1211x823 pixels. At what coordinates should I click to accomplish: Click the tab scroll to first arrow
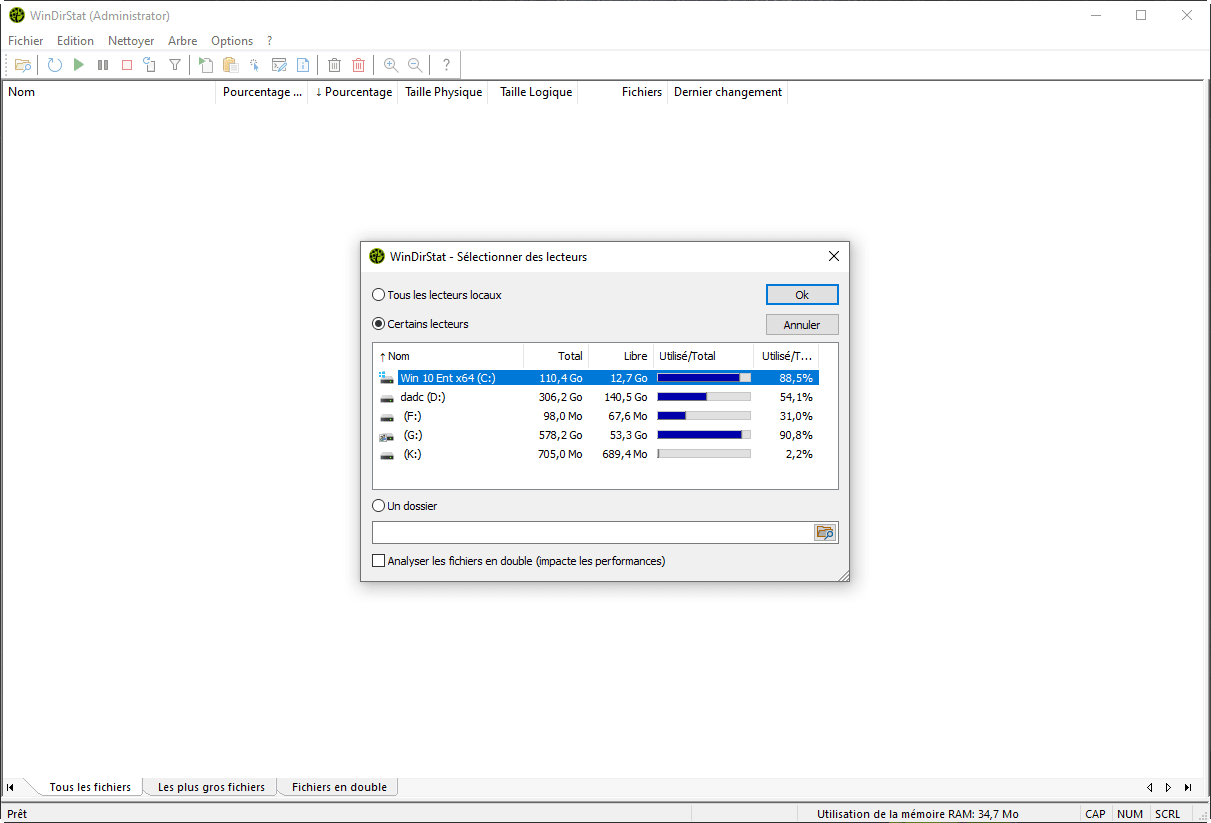[10, 787]
